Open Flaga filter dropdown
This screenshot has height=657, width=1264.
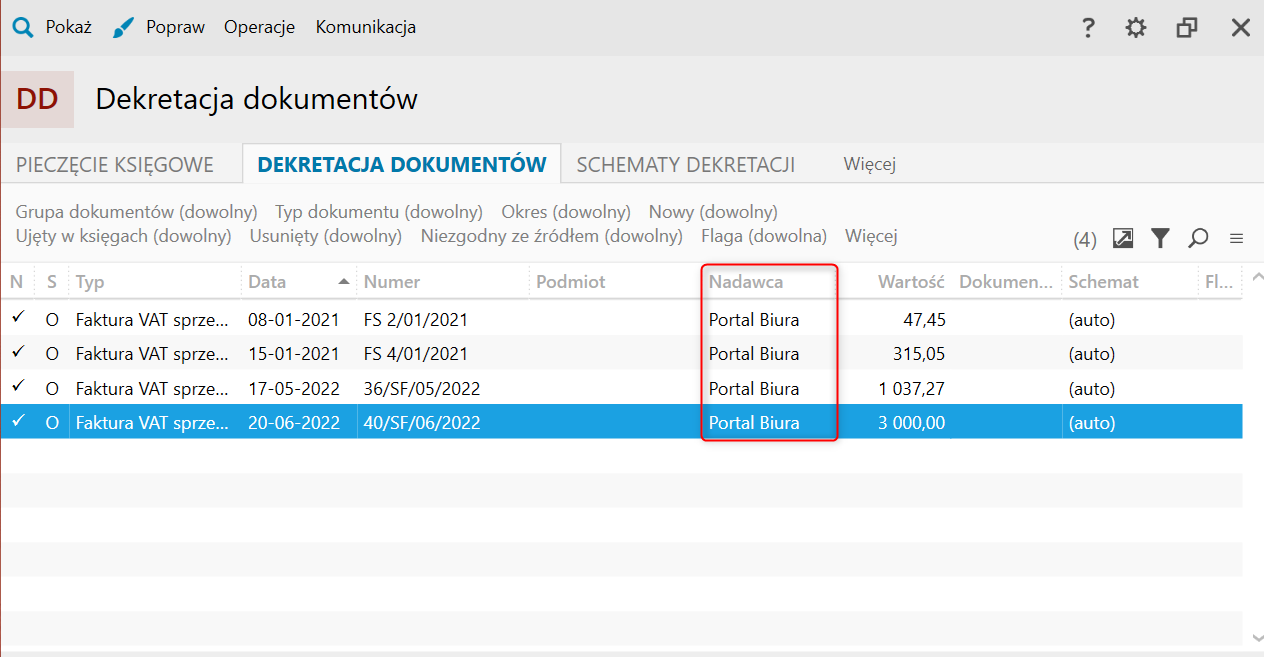point(764,236)
